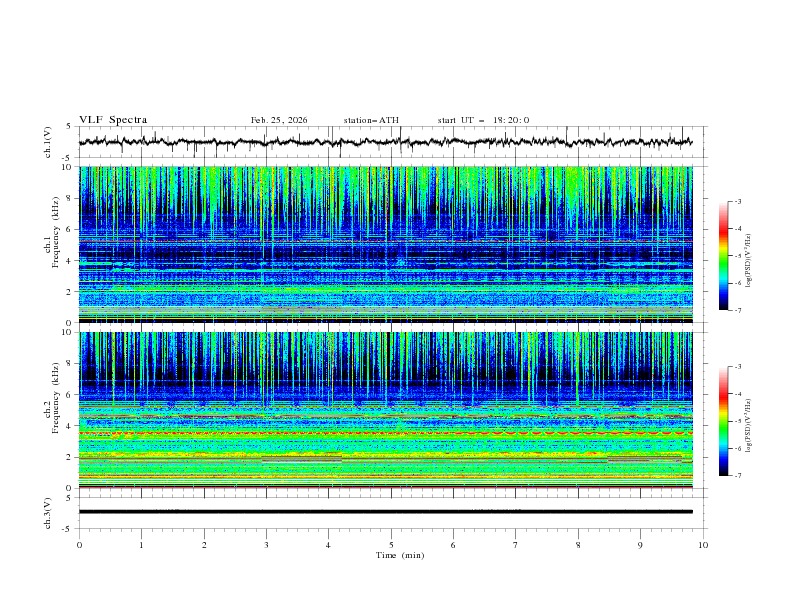Click the ch.3(V) waveform axis label

[50, 511]
